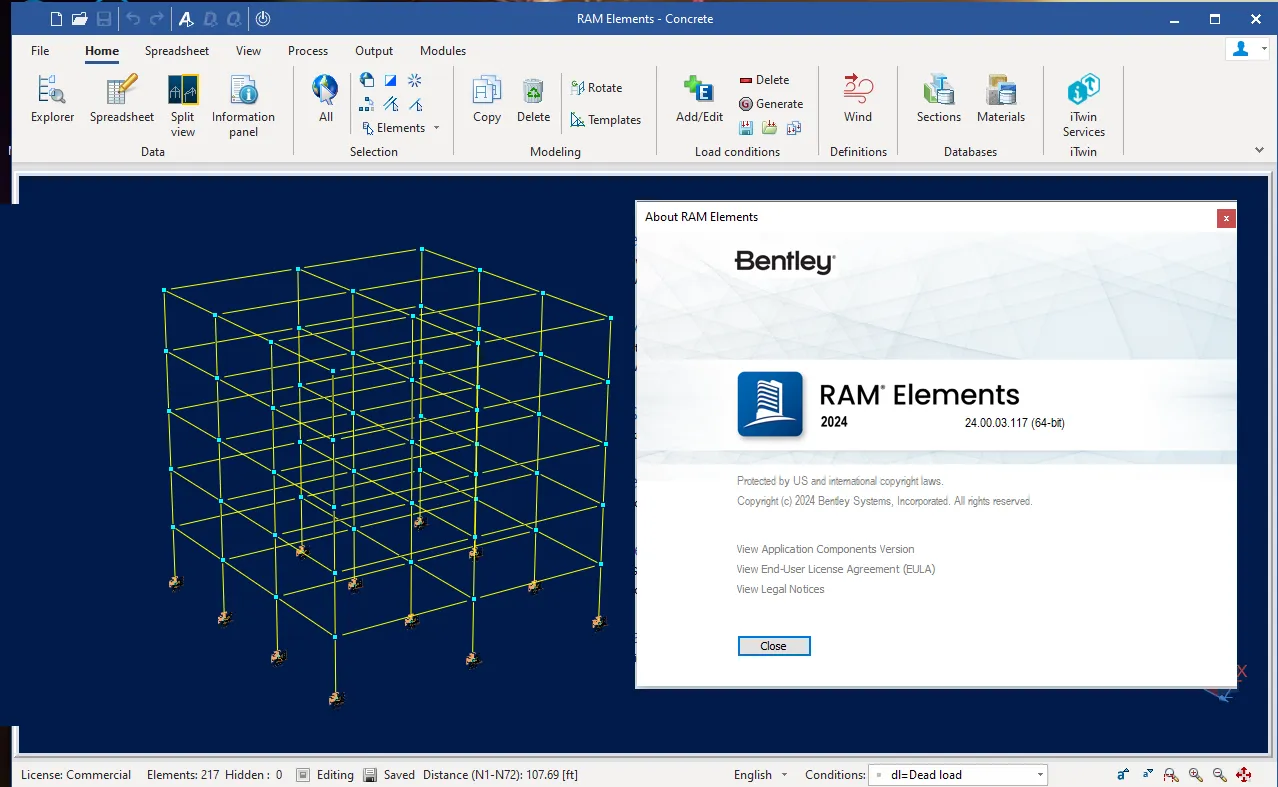Screen dimensions: 1278x787
Task: Switch to the Output ribbon tab
Action: tap(374, 51)
